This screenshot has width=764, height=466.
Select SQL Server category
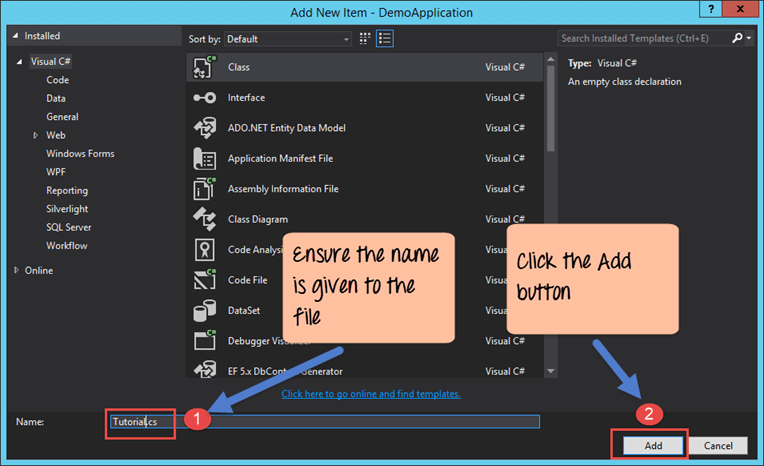(69, 227)
